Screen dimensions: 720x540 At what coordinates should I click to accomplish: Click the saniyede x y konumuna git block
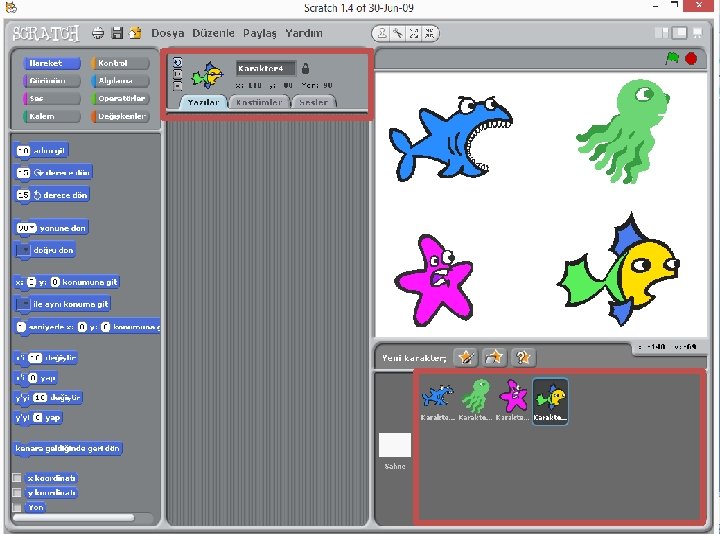coord(87,327)
